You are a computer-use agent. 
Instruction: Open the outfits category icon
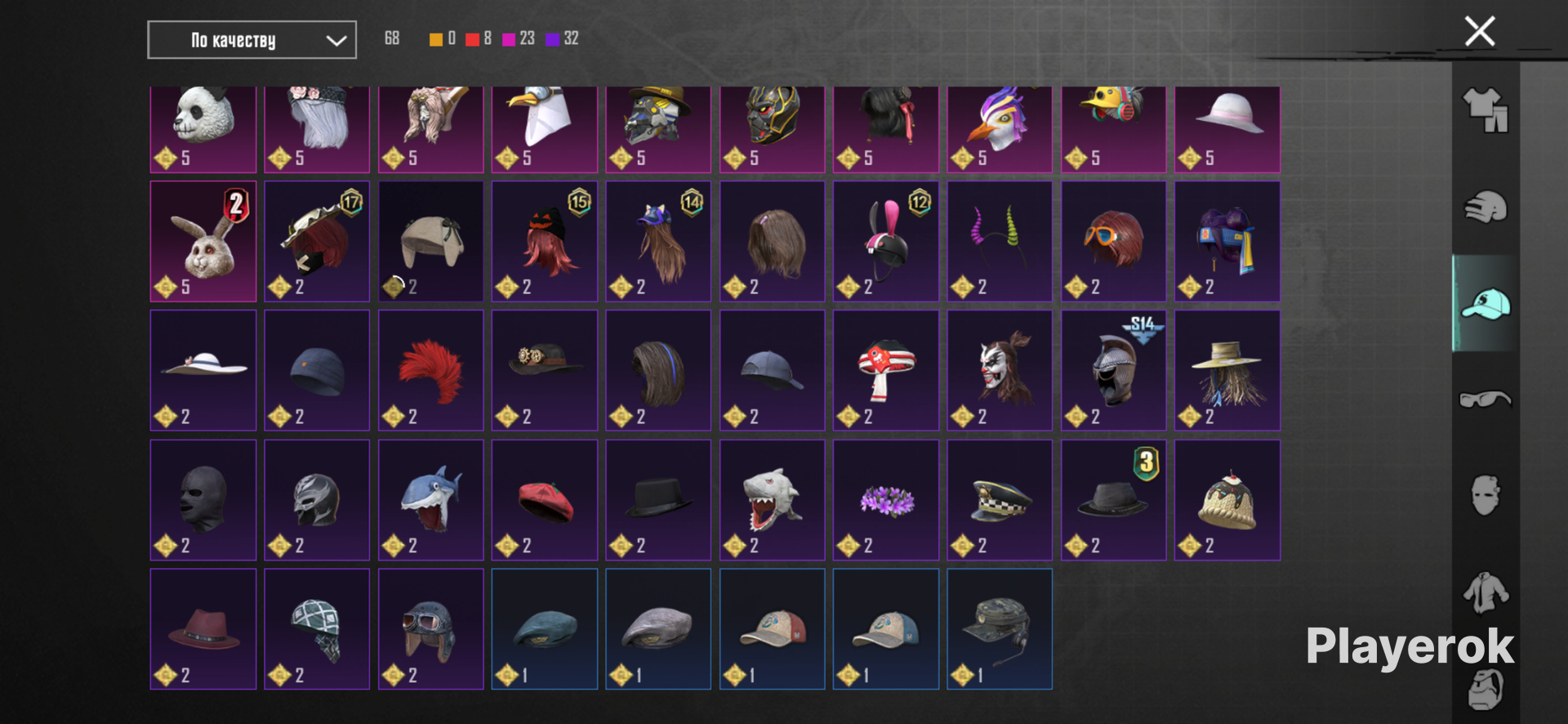1486,109
